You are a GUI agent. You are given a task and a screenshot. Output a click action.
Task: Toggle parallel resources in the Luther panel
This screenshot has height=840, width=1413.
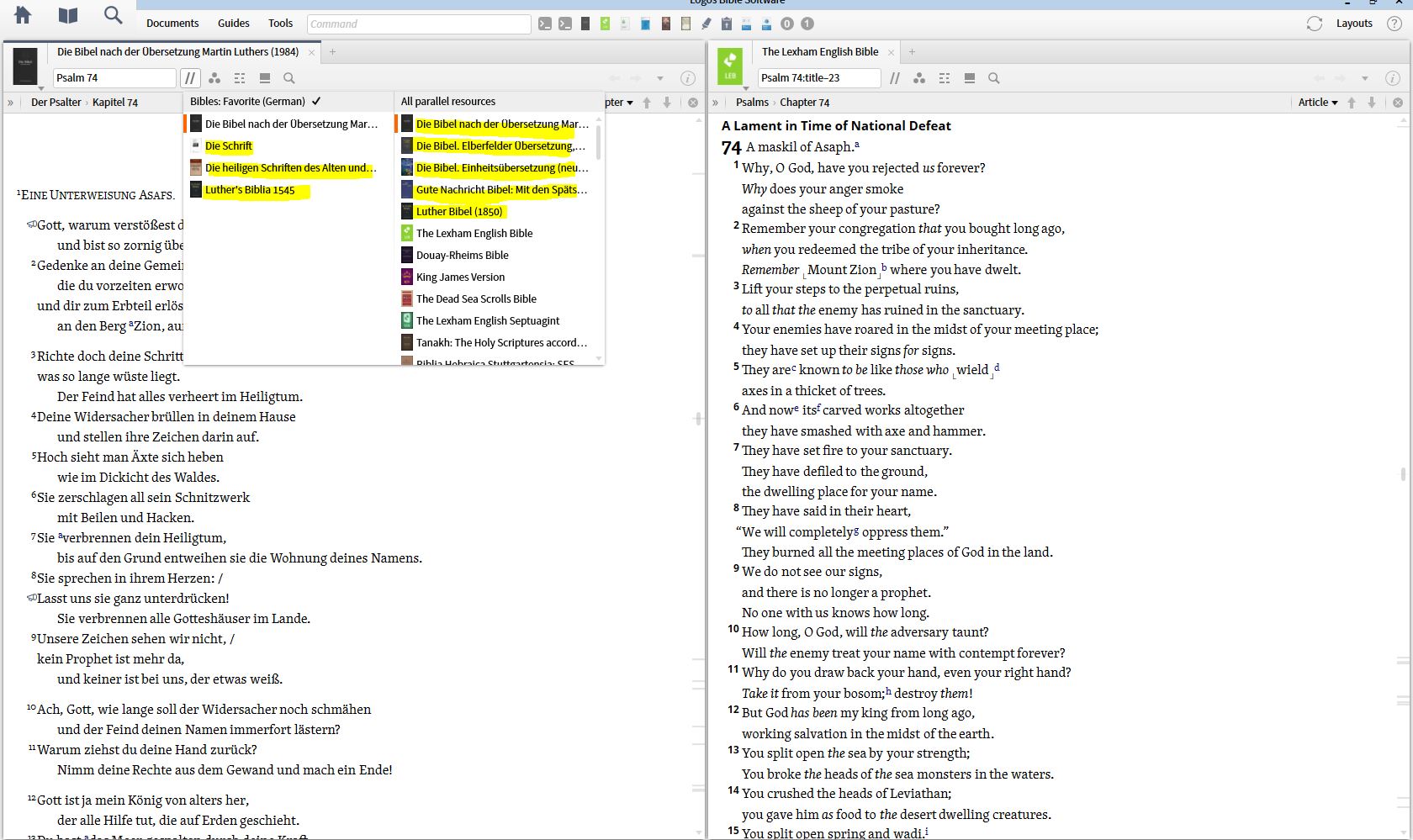190,78
